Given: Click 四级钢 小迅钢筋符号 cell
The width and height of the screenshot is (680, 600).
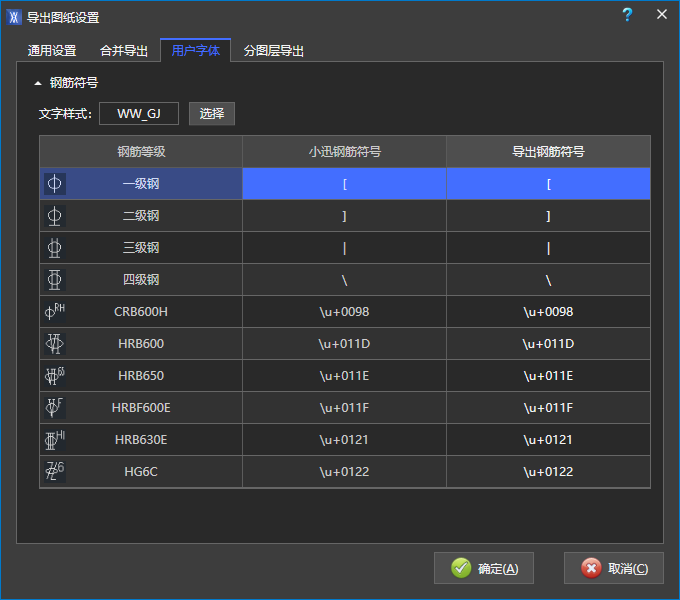Looking at the screenshot, I should (344, 280).
